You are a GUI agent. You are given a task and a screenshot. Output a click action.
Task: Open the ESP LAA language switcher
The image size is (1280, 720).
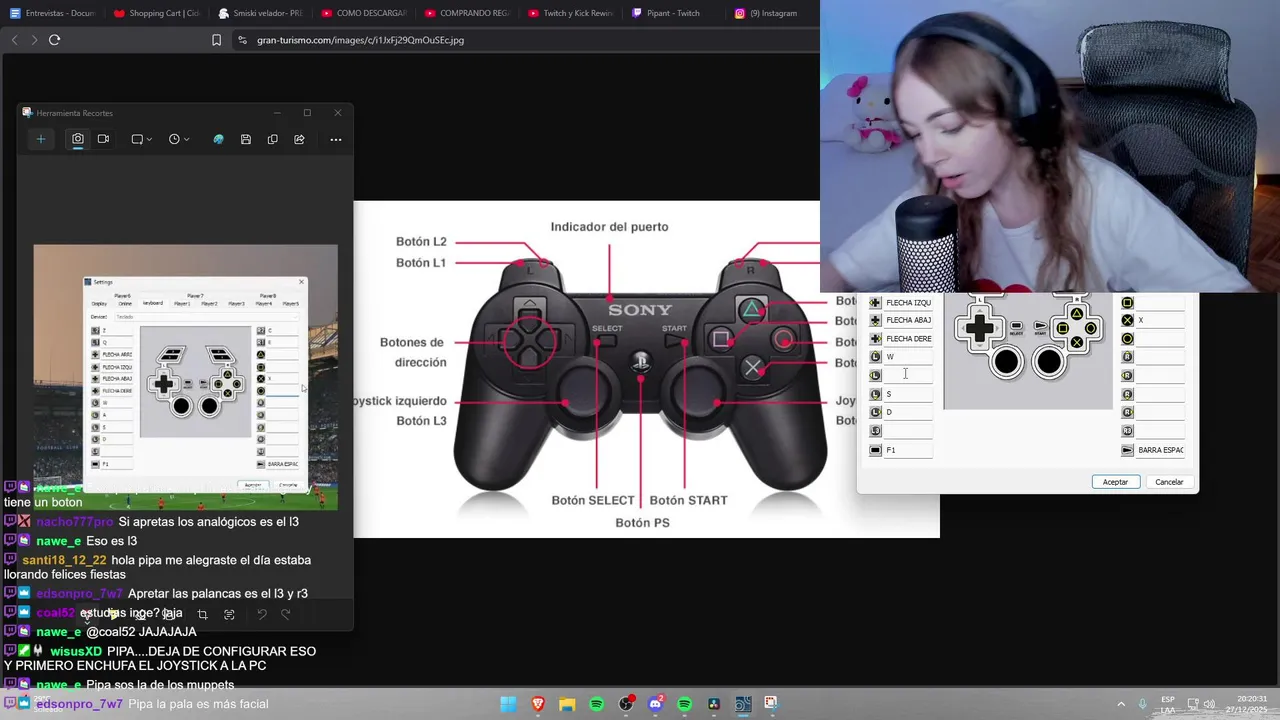(1168, 704)
